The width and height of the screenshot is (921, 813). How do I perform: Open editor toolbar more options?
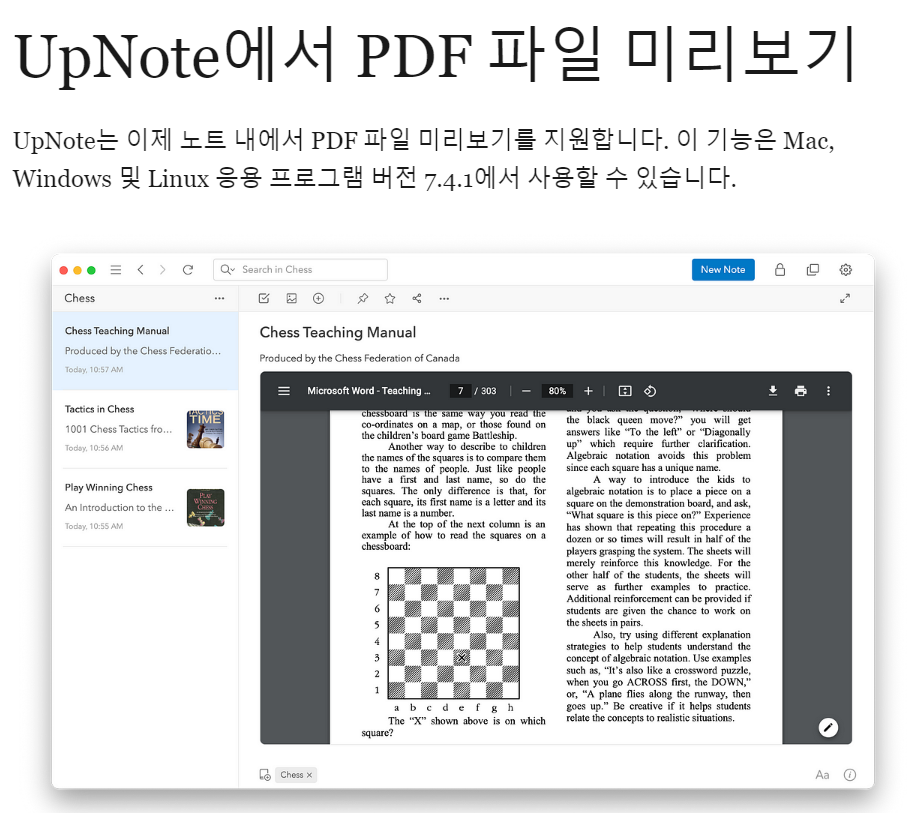pyautogui.click(x=444, y=298)
